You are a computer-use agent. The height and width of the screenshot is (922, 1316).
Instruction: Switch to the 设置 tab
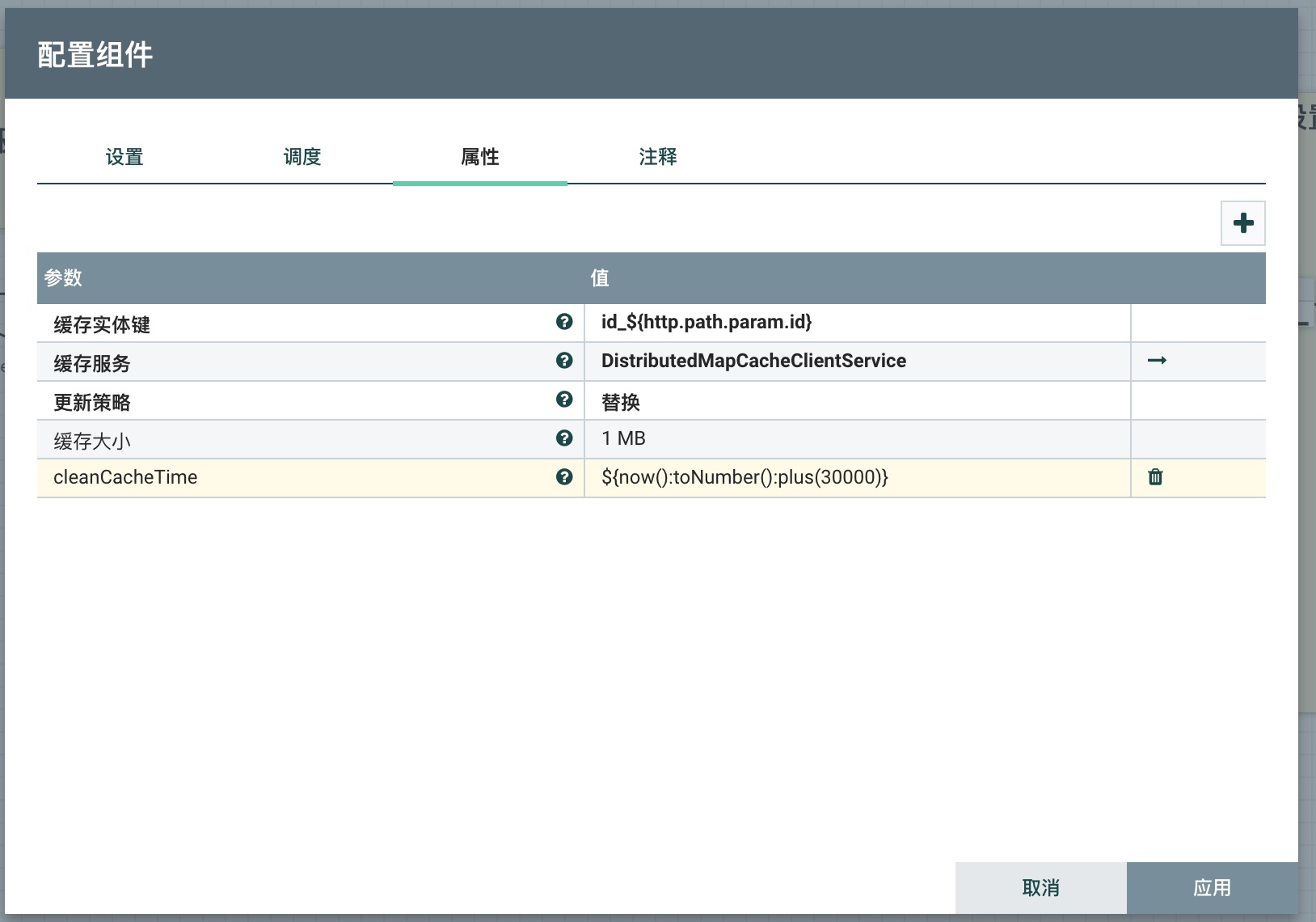[124, 157]
